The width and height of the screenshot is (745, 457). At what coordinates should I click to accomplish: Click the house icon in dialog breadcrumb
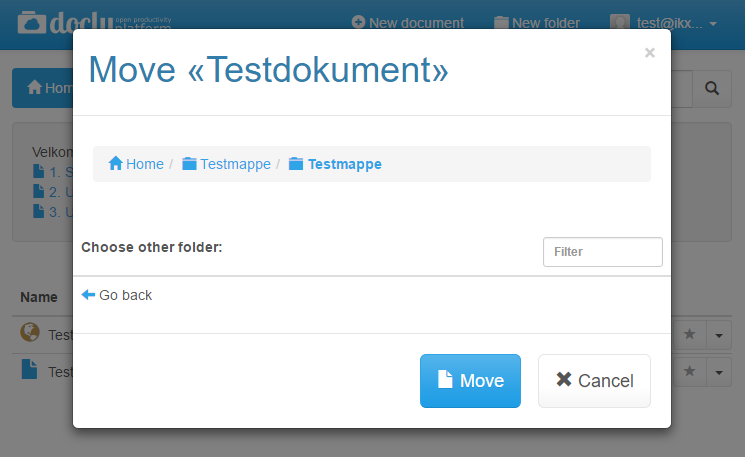(115, 163)
